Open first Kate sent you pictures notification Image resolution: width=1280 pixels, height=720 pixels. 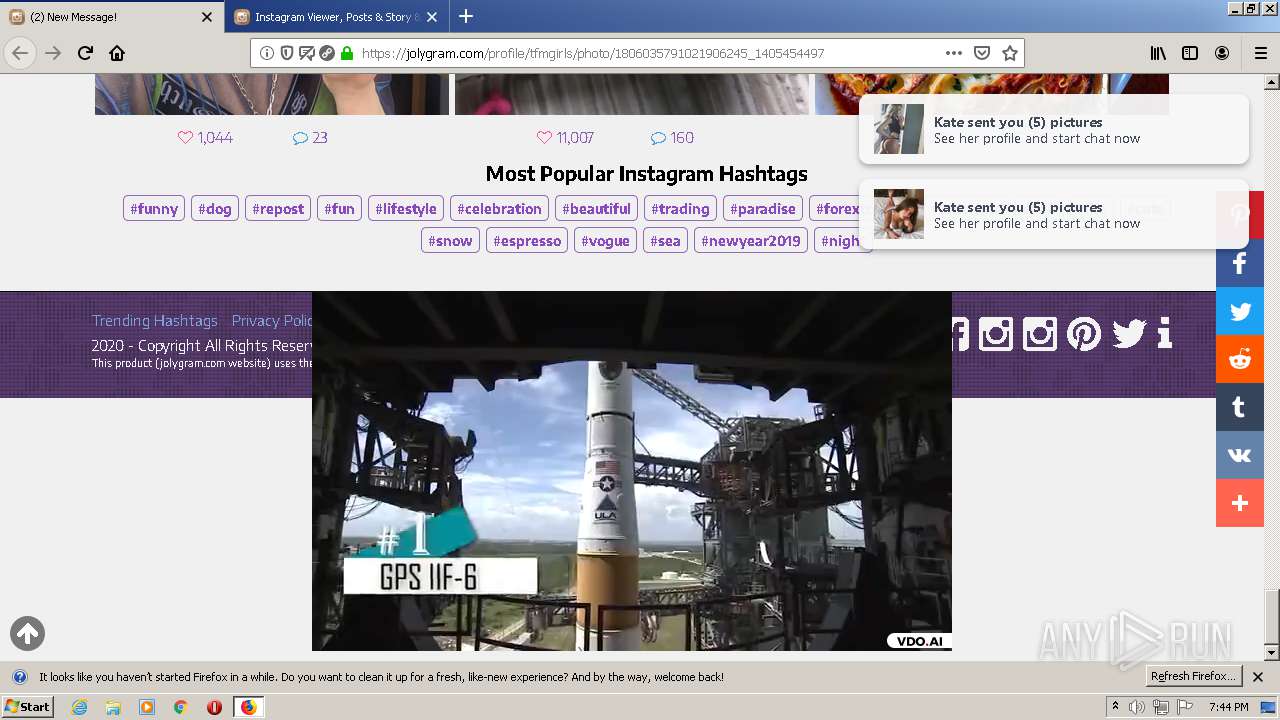[x=1053, y=129]
